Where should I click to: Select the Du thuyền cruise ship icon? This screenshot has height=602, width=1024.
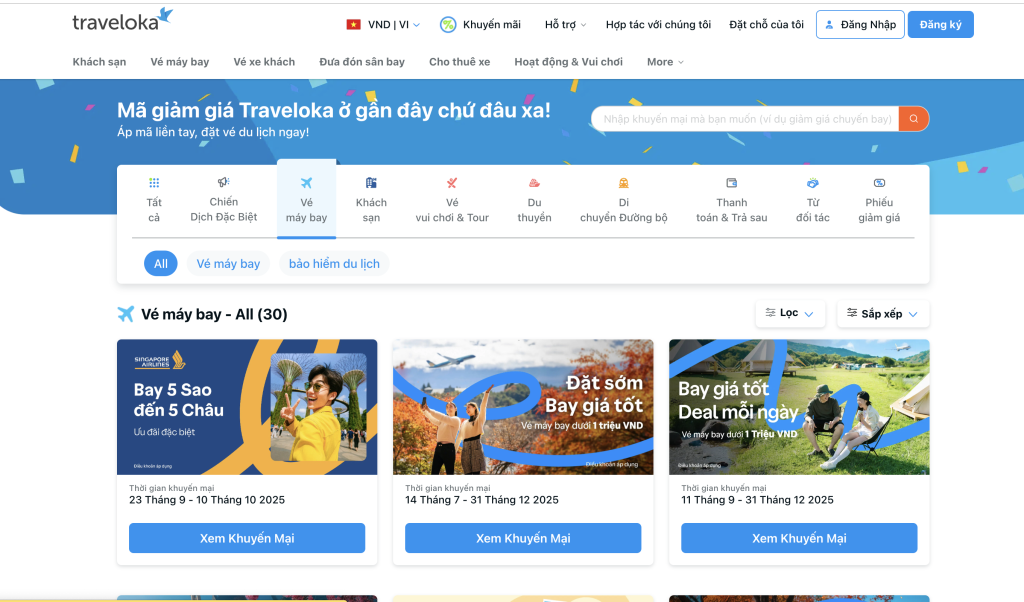(534, 183)
